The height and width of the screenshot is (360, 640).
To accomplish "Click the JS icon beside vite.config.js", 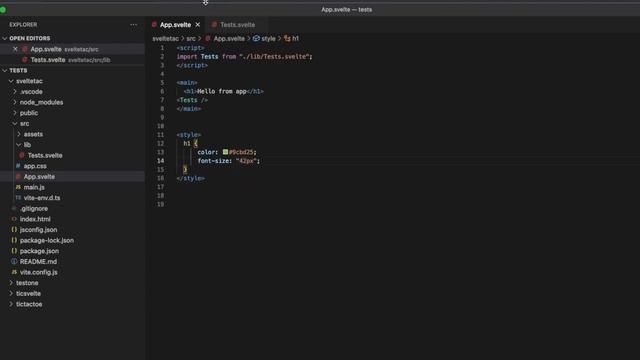I will (x=14, y=272).
